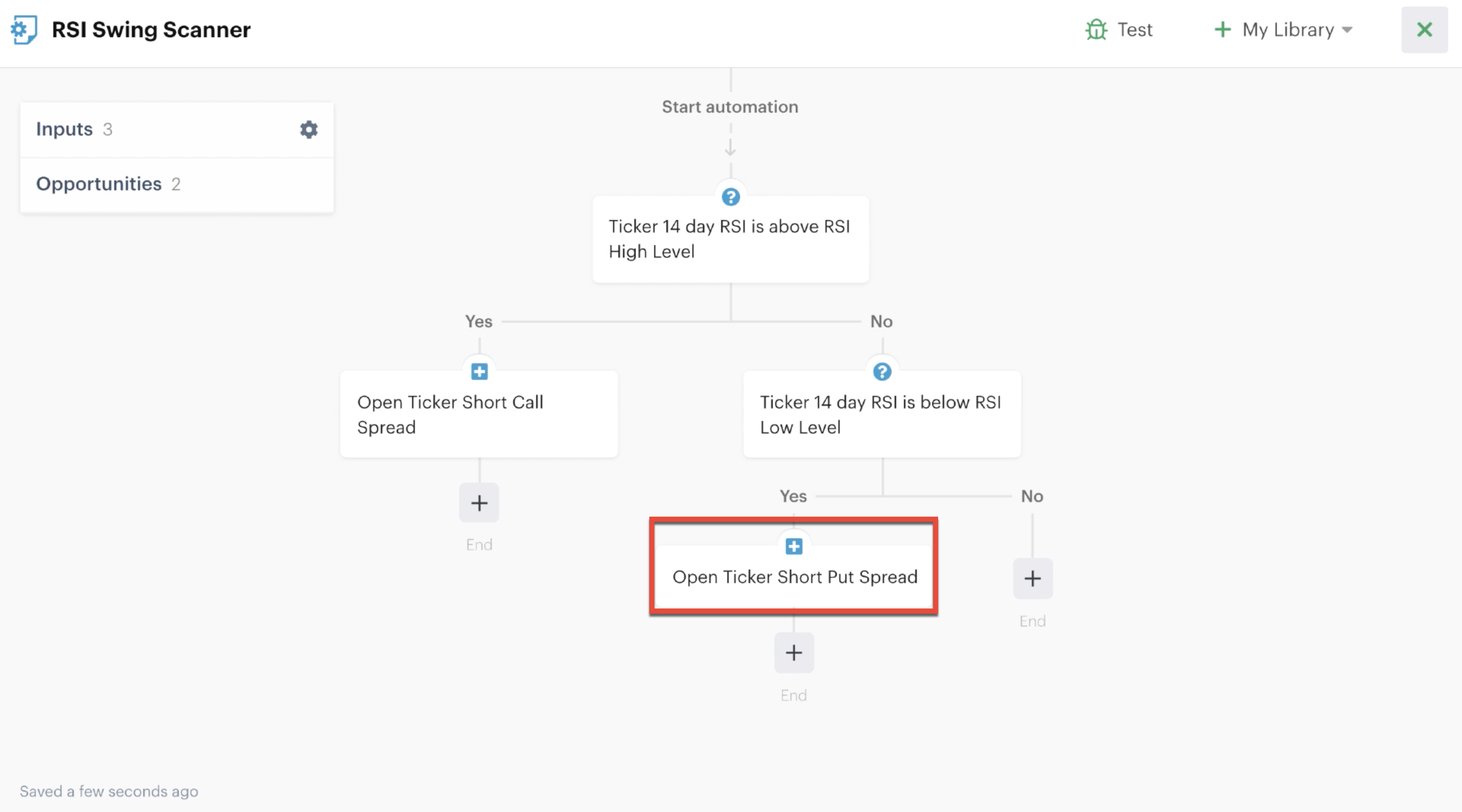Click the blue plus icon on Short Put Spread
1462x812 pixels.
[x=793, y=547]
